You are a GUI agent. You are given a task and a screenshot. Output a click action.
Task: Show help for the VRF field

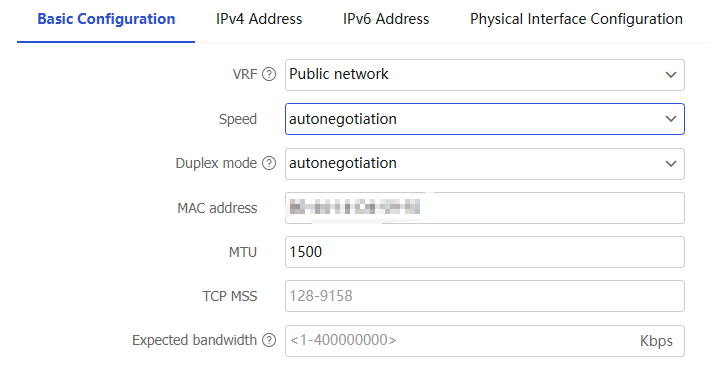pos(269,74)
